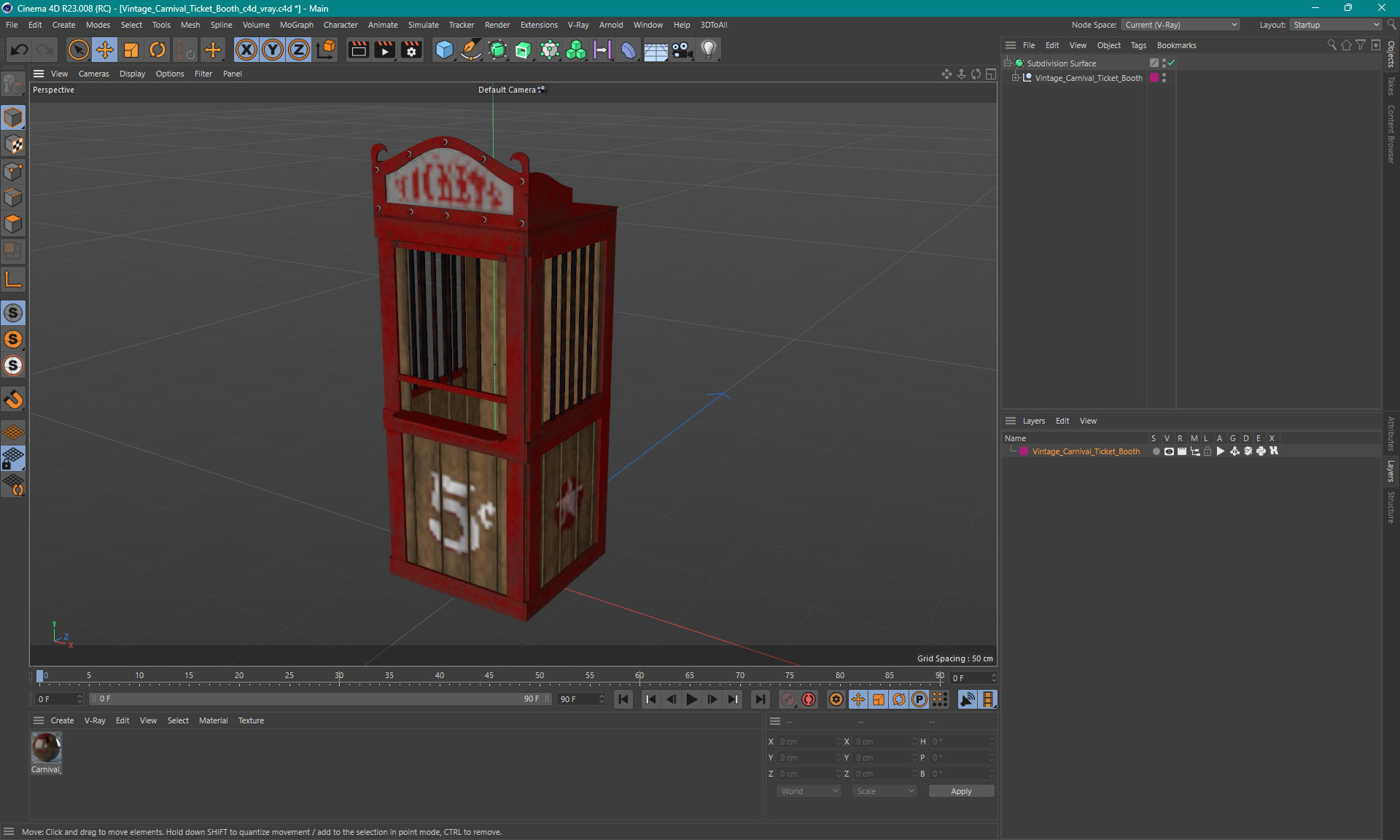Screen dimensions: 1400x840
Task: Open the Layers panel hamburger menu
Action: [x=1011, y=421]
